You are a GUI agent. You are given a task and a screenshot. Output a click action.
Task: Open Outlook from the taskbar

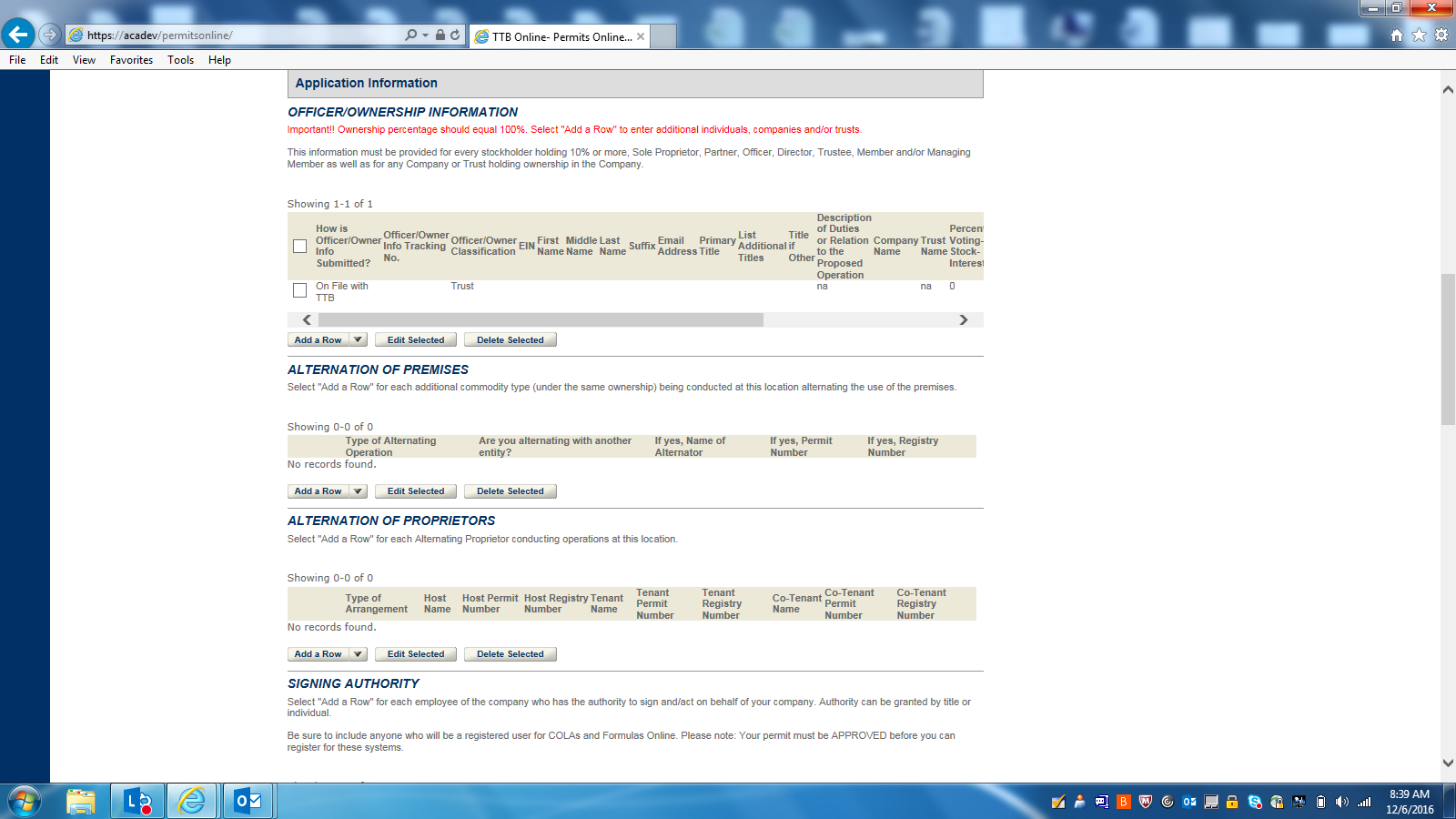click(248, 801)
